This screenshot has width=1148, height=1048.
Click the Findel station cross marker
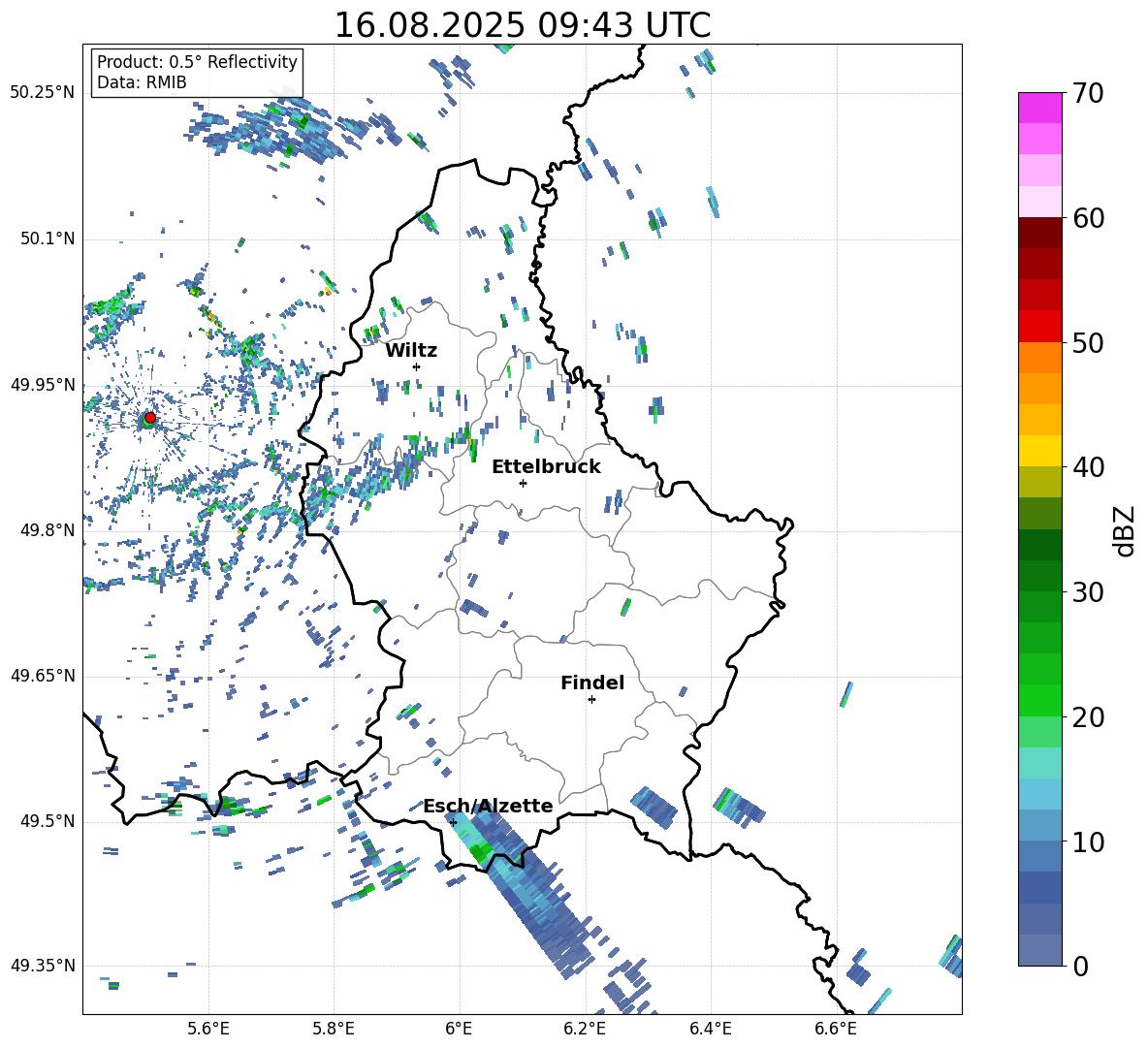(x=591, y=700)
